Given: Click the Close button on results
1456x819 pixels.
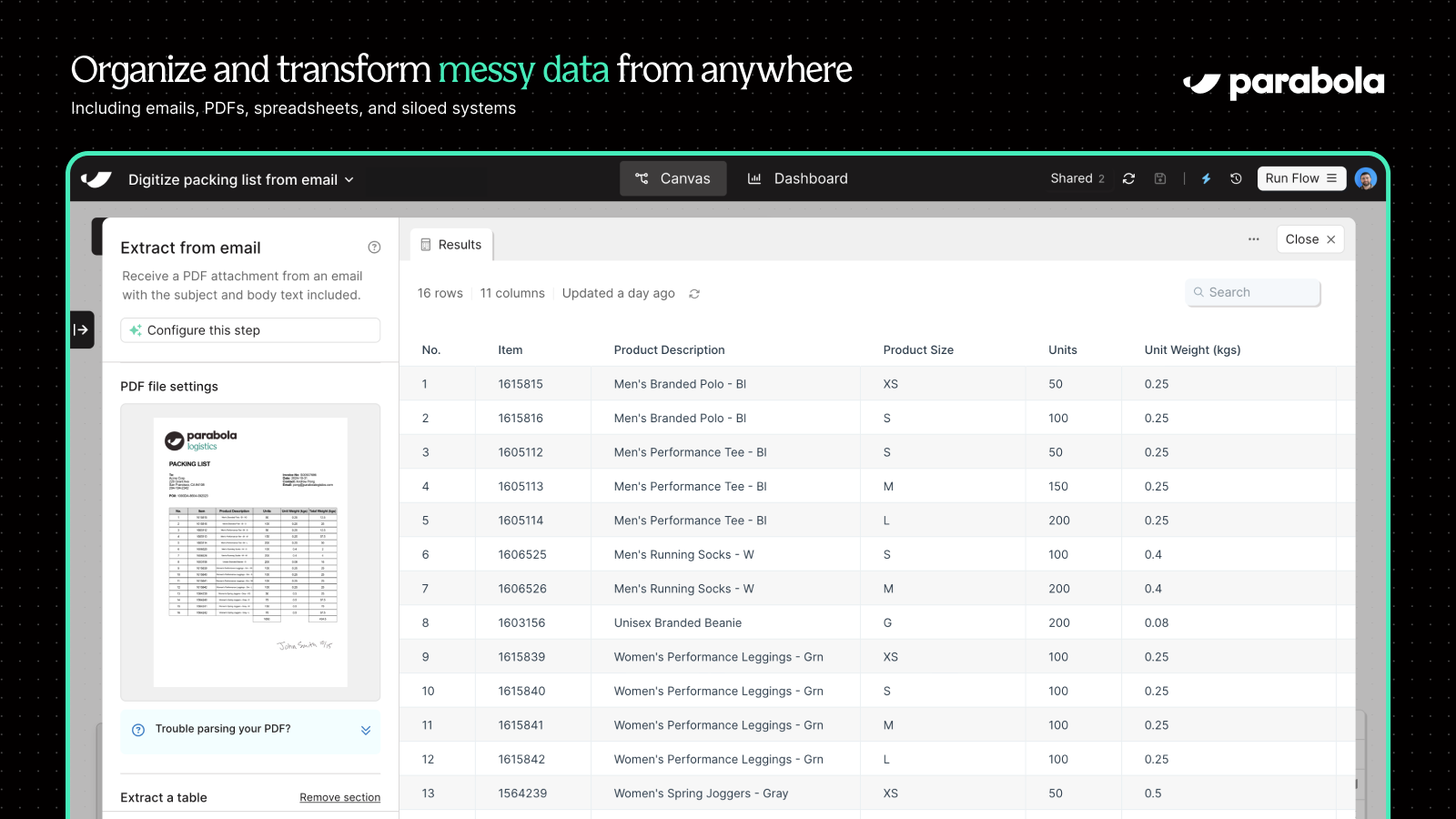Looking at the screenshot, I should 1310,239.
